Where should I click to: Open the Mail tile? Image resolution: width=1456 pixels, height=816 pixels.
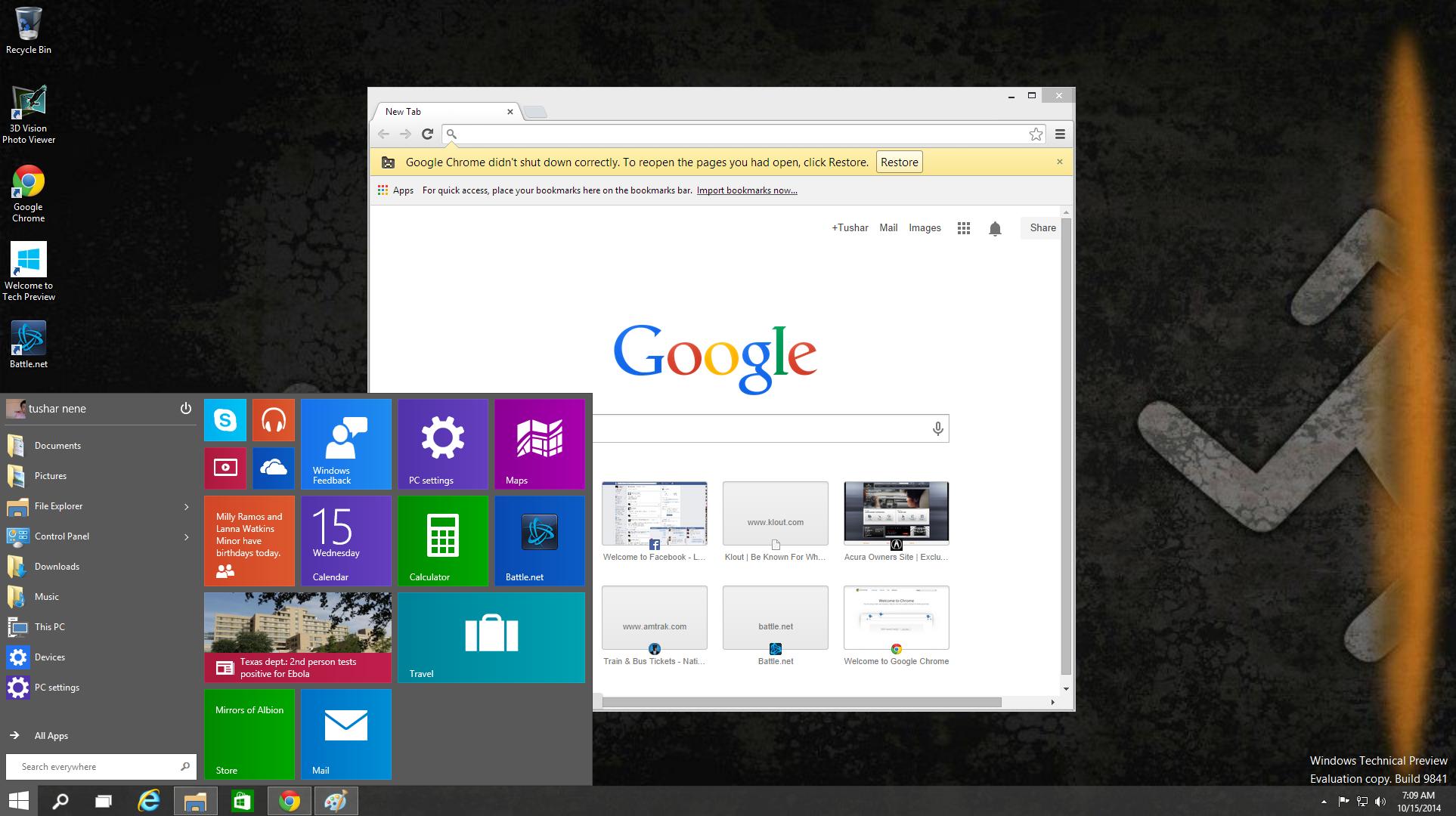pos(346,734)
